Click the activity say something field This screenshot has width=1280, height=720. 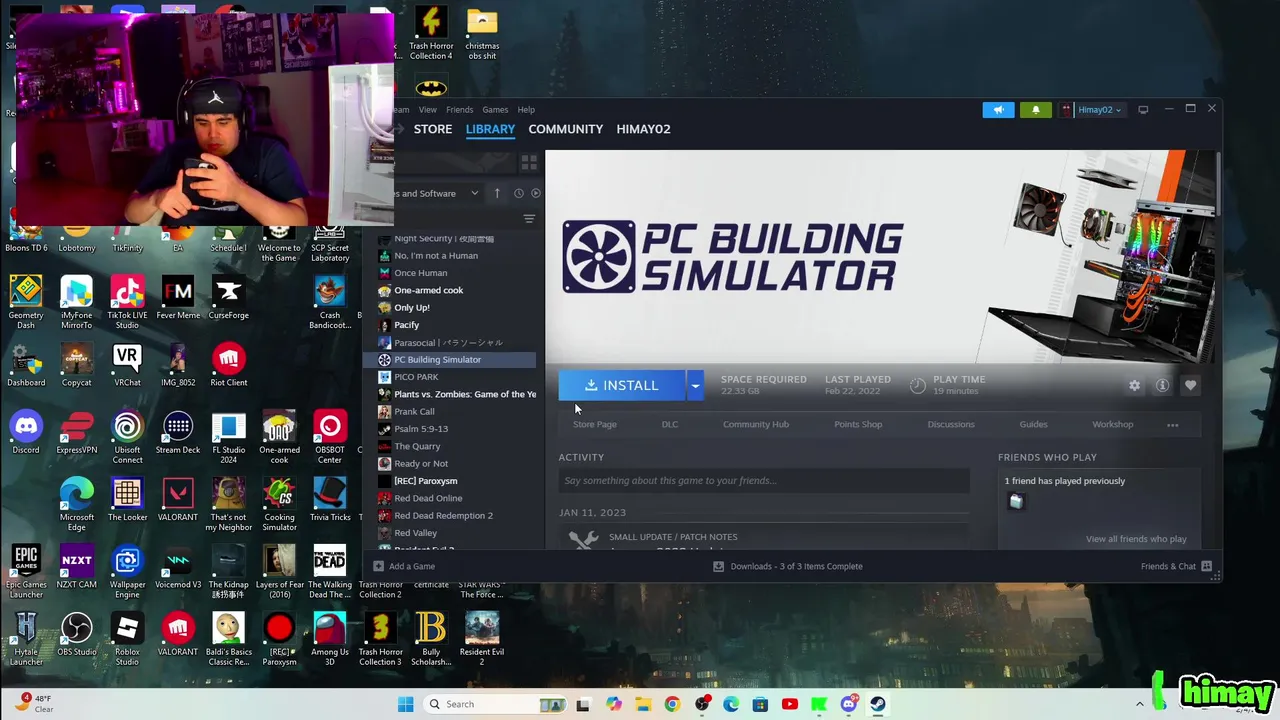[x=764, y=481]
